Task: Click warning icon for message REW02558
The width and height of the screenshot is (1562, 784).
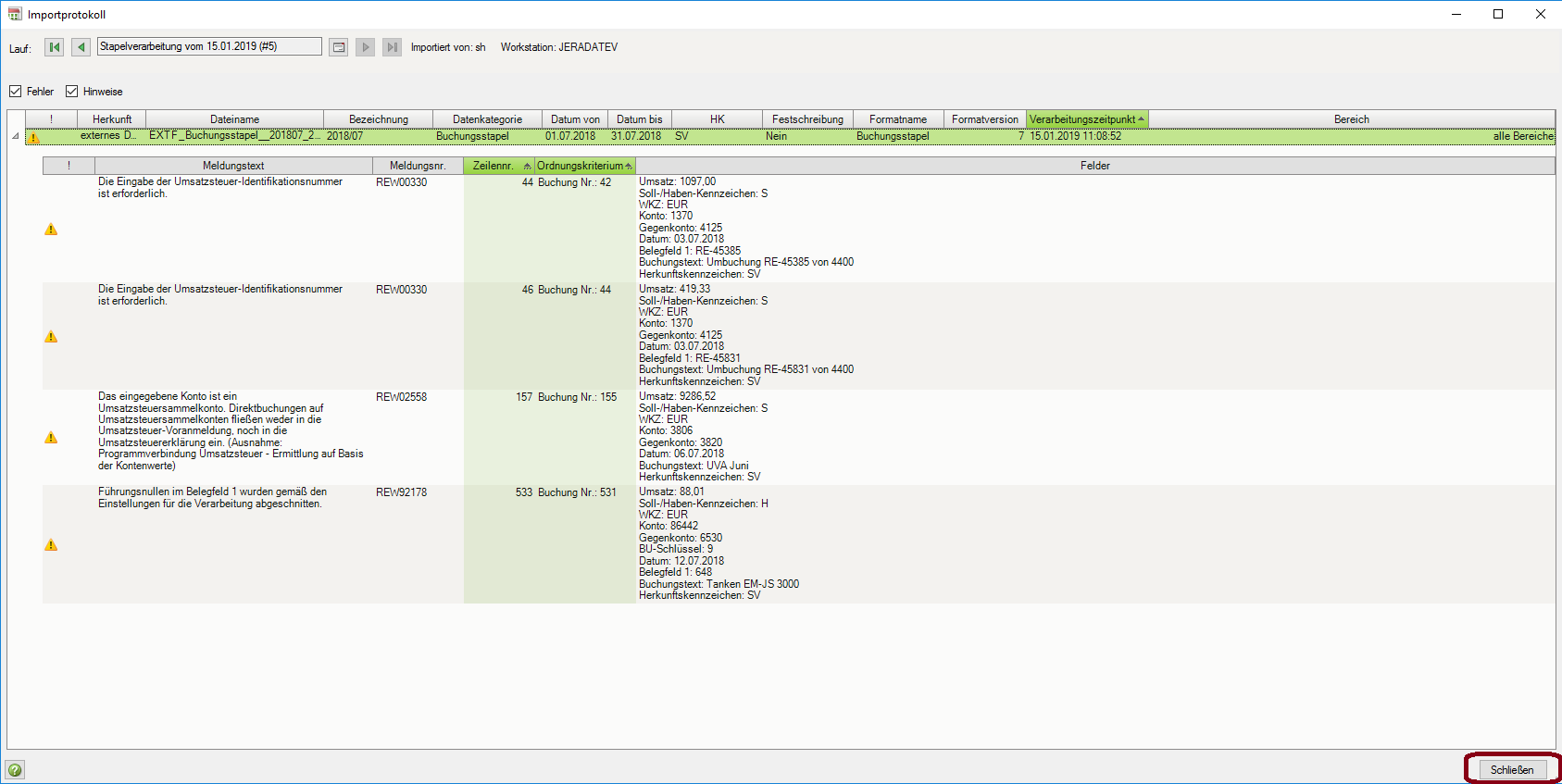Action: [x=51, y=438]
